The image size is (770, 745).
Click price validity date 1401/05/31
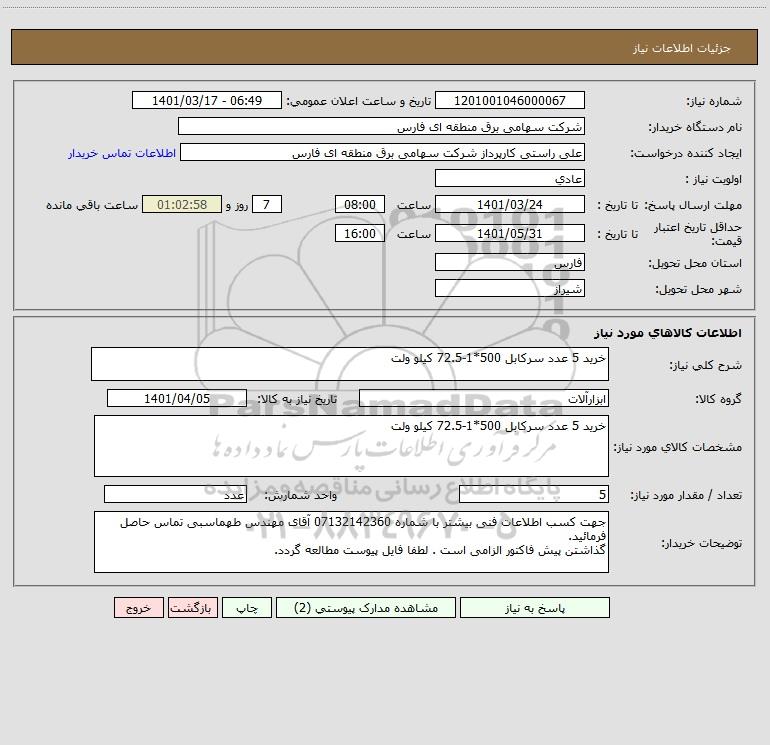coord(510,233)
